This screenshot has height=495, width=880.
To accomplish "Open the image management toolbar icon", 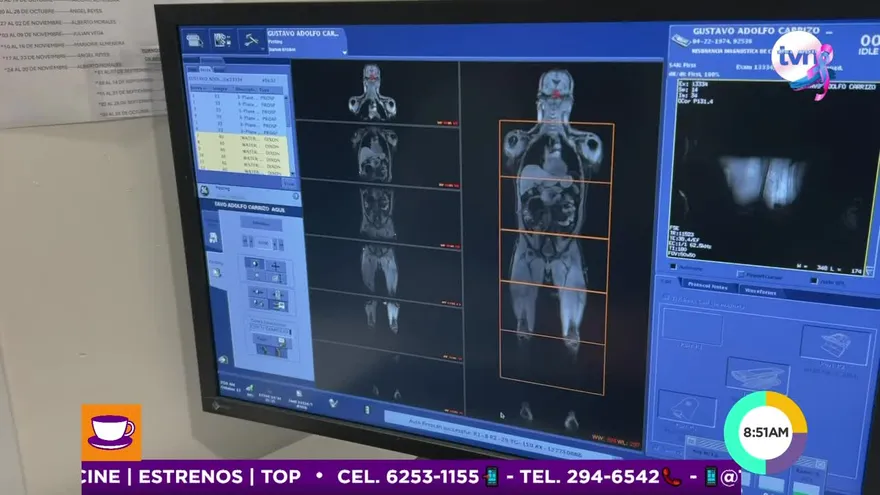I will click(222, 40).
